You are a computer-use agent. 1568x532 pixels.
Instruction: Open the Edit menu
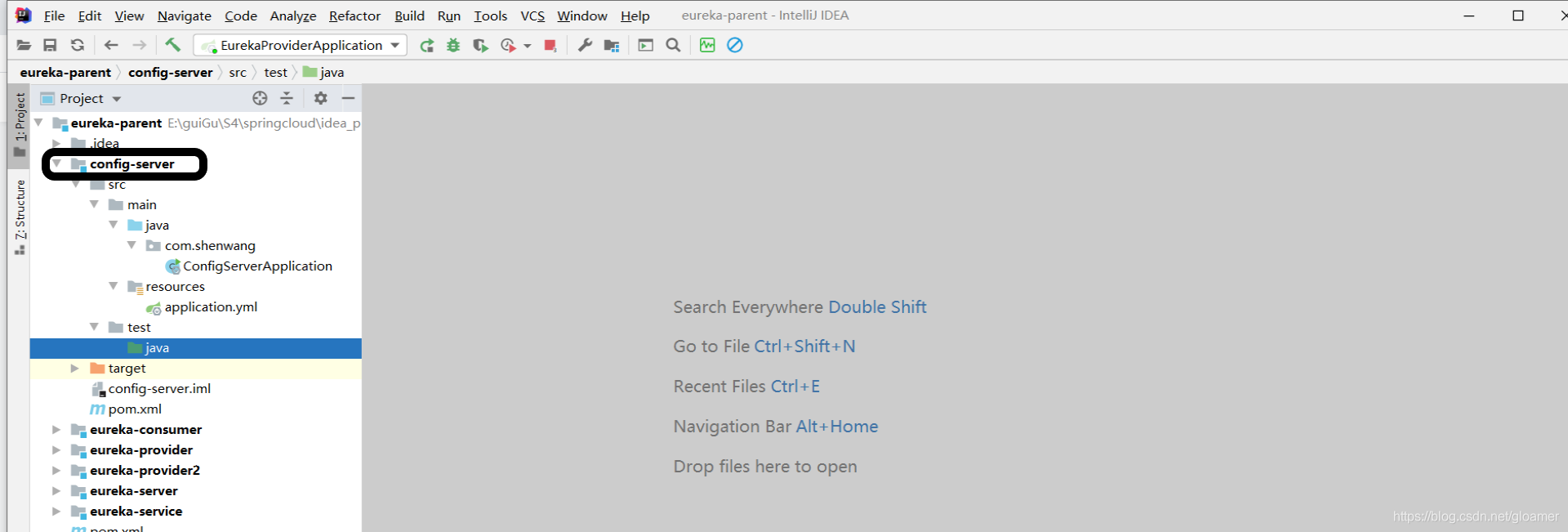pyautogui.click(x=90, y=16)
